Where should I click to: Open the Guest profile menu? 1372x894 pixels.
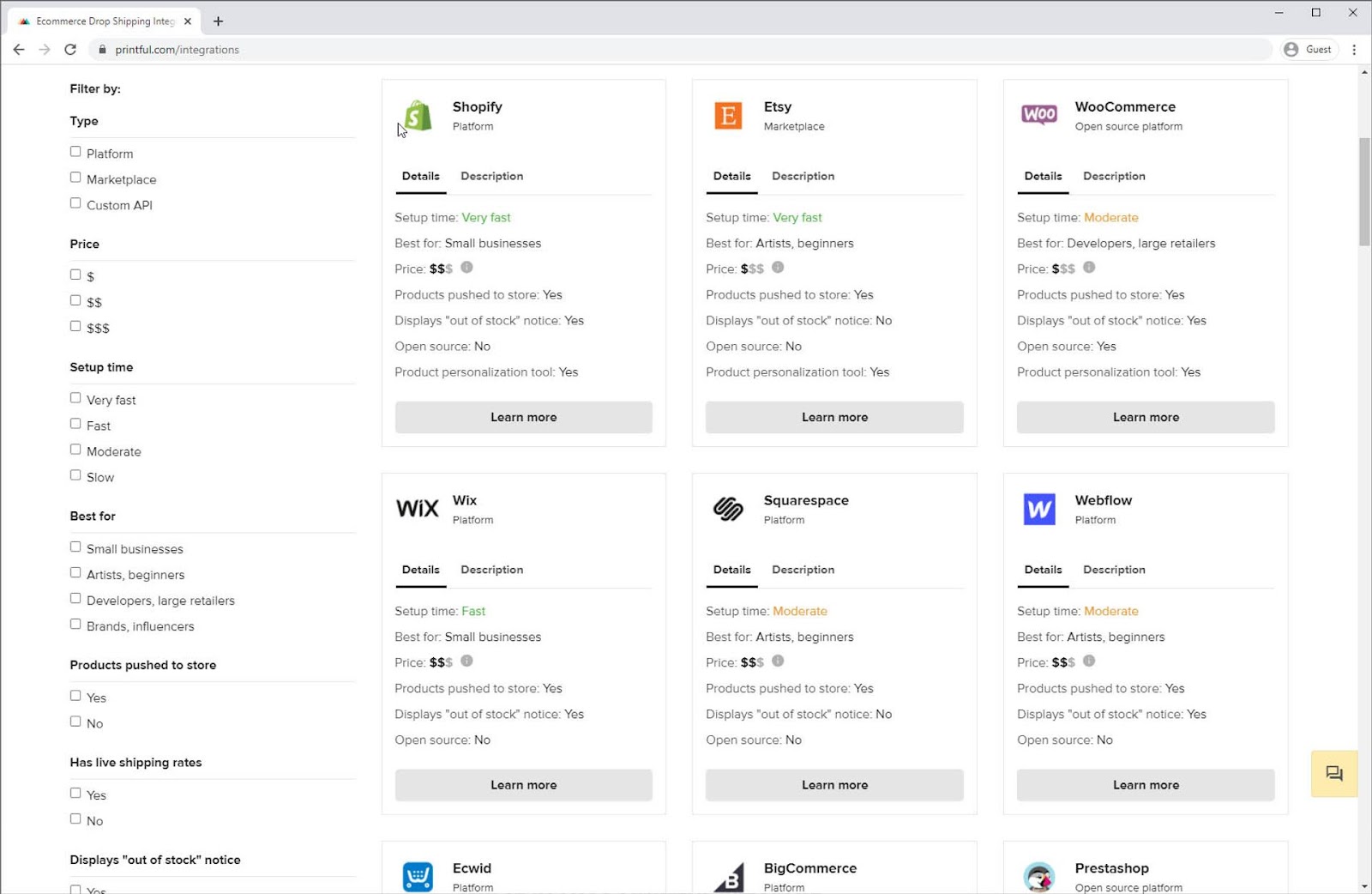pos(1309,50)
